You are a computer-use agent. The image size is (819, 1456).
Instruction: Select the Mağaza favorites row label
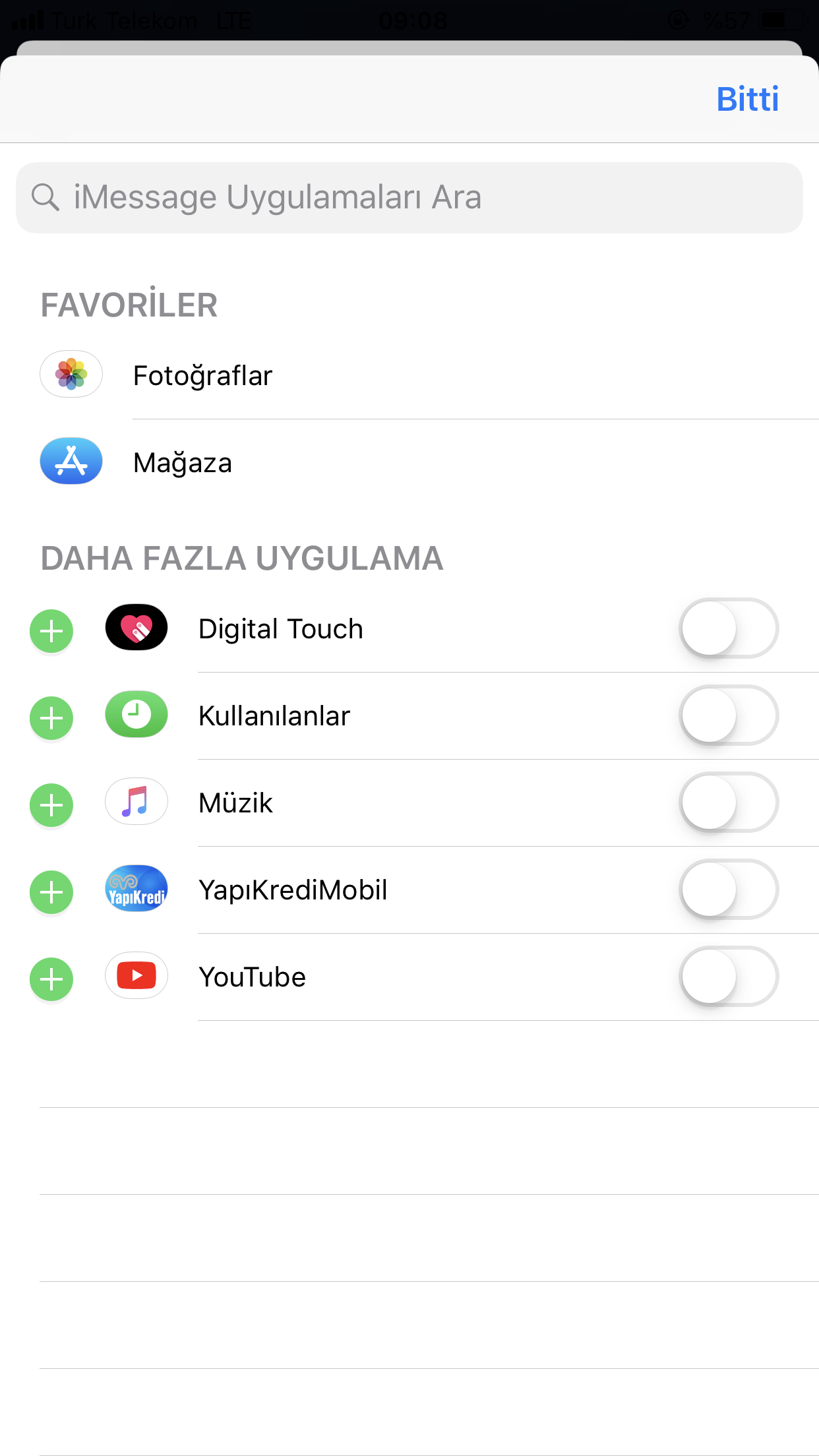(183, 463)
